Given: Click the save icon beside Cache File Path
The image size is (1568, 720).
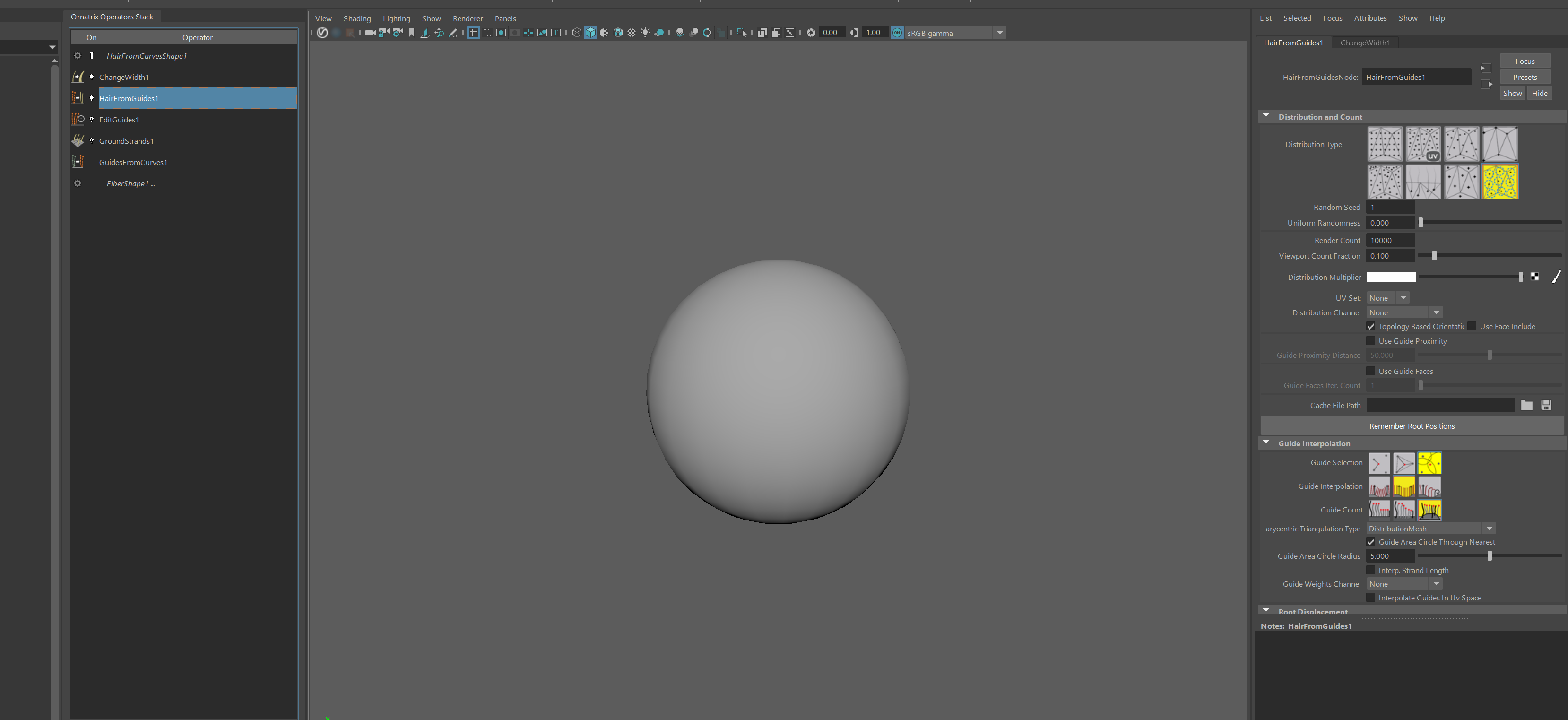Looking at the screenshot, I should (1546, 405).
